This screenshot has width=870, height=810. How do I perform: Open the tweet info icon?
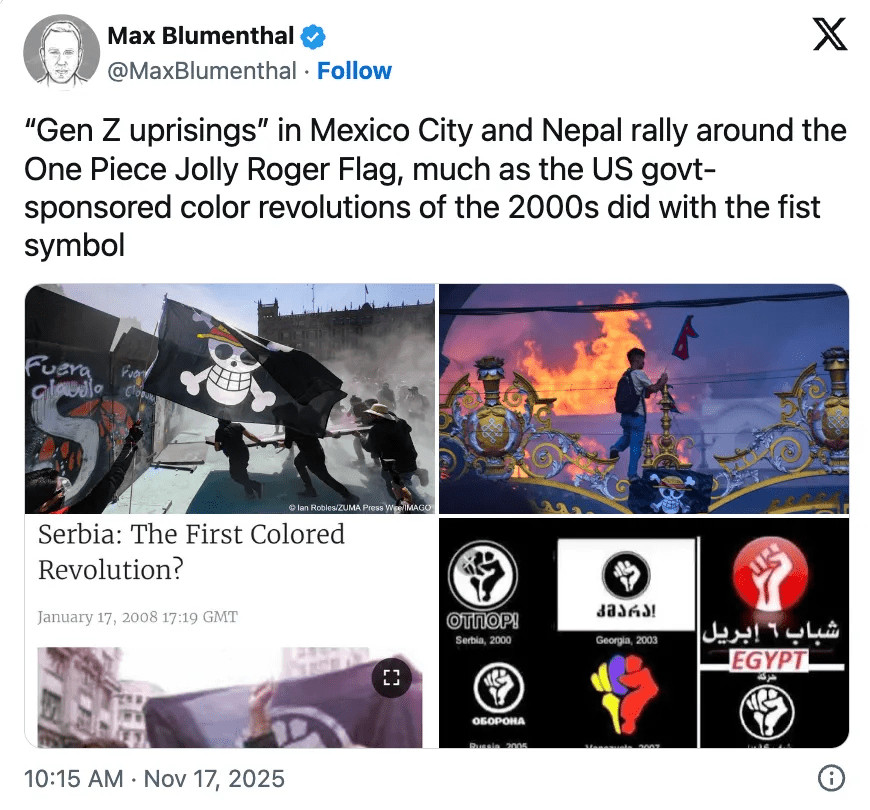[x=831, y=778]
